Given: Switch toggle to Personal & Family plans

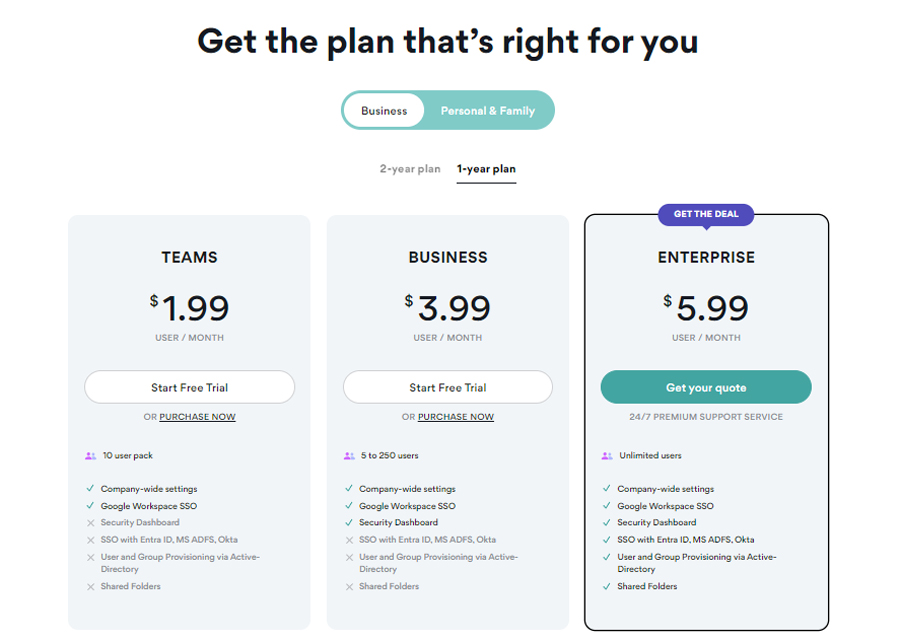Looking at the screenshot, I should 488,111.
